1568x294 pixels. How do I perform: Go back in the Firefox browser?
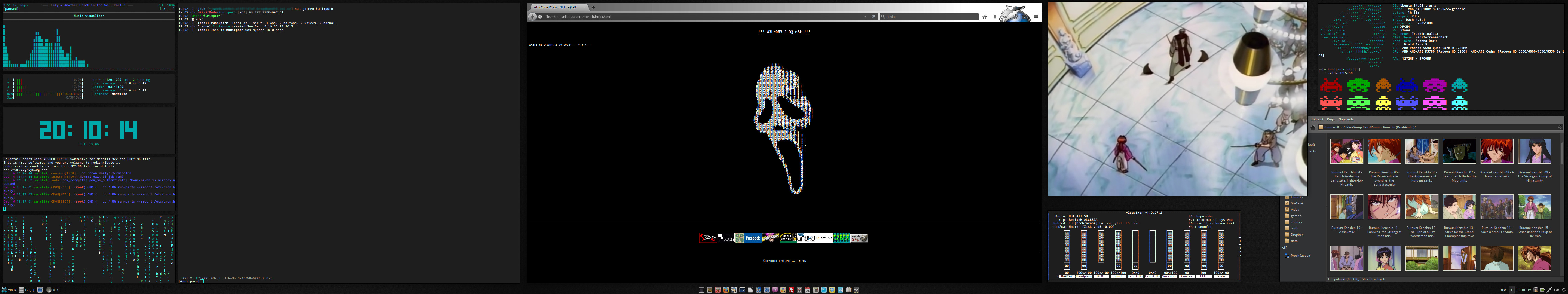click(533, 16)
